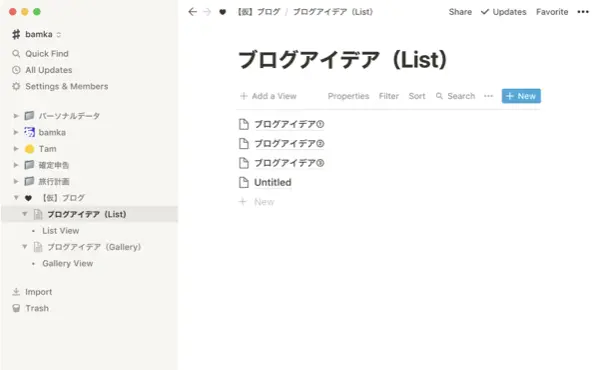
Task: Click Share in the top bar
Action: tap(460, 12)
